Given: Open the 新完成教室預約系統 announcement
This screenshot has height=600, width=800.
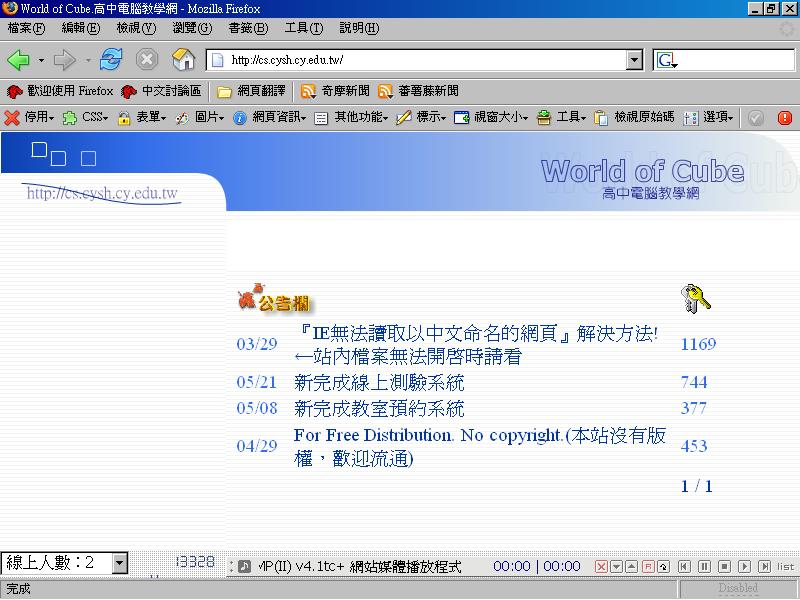Looking at the screenshot, I should (x=379, y=408).
